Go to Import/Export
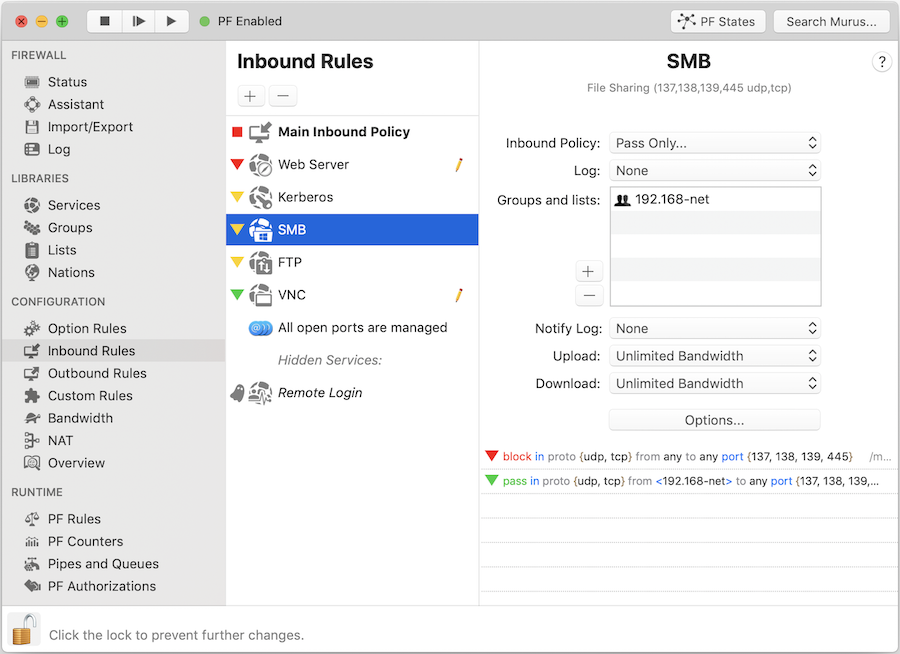Image resolution: width=900 pixels, height=654 pixels. click(90, 127)
